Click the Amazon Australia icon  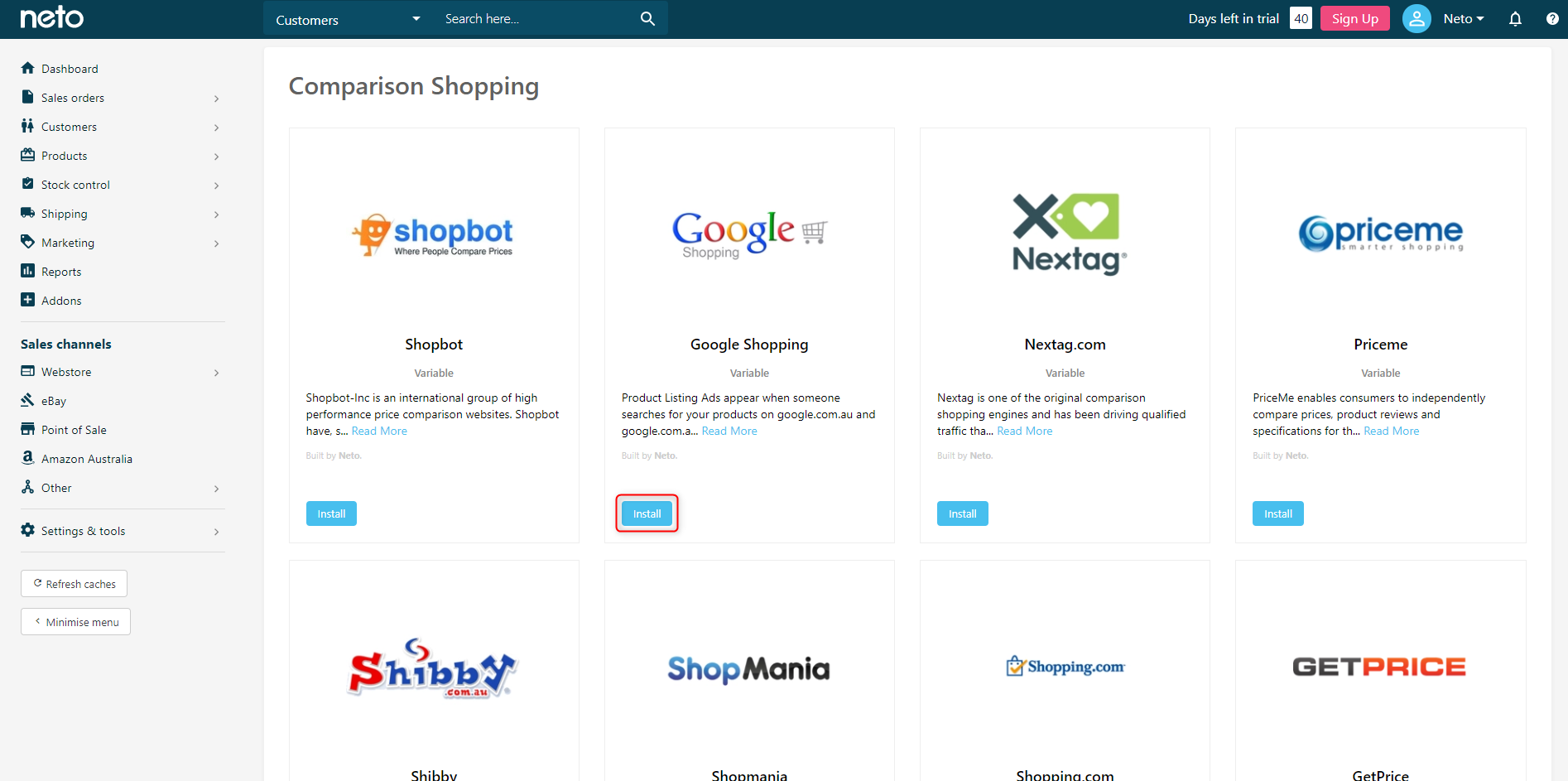pyautogui.click(x=28, y=458)
